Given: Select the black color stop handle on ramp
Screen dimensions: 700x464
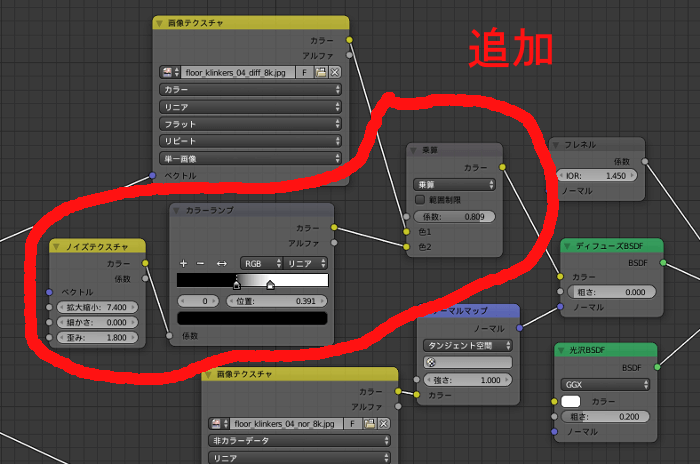Looking at the screenshot, I should [237, 284].
